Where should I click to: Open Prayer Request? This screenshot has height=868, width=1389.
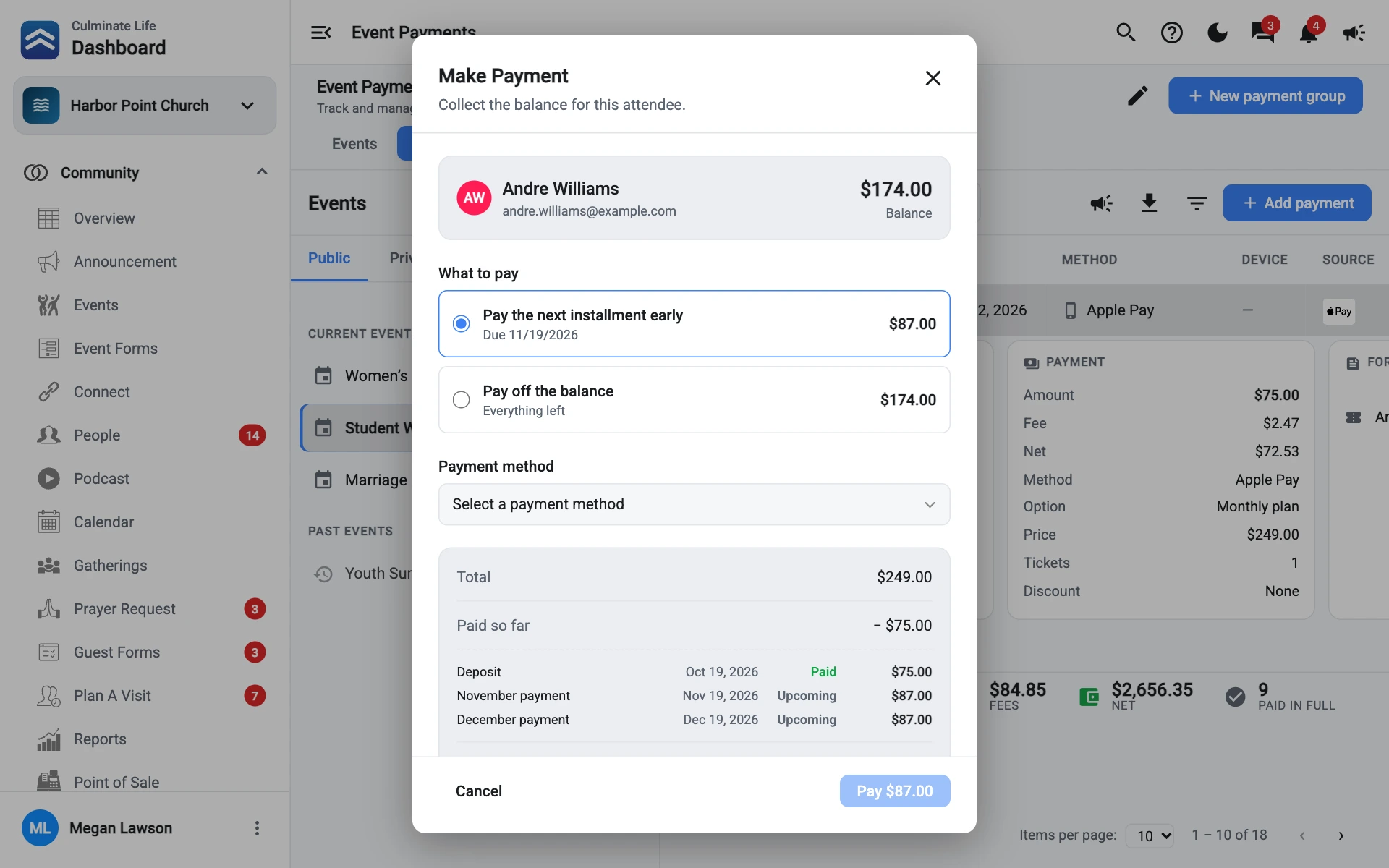[124, 609]
